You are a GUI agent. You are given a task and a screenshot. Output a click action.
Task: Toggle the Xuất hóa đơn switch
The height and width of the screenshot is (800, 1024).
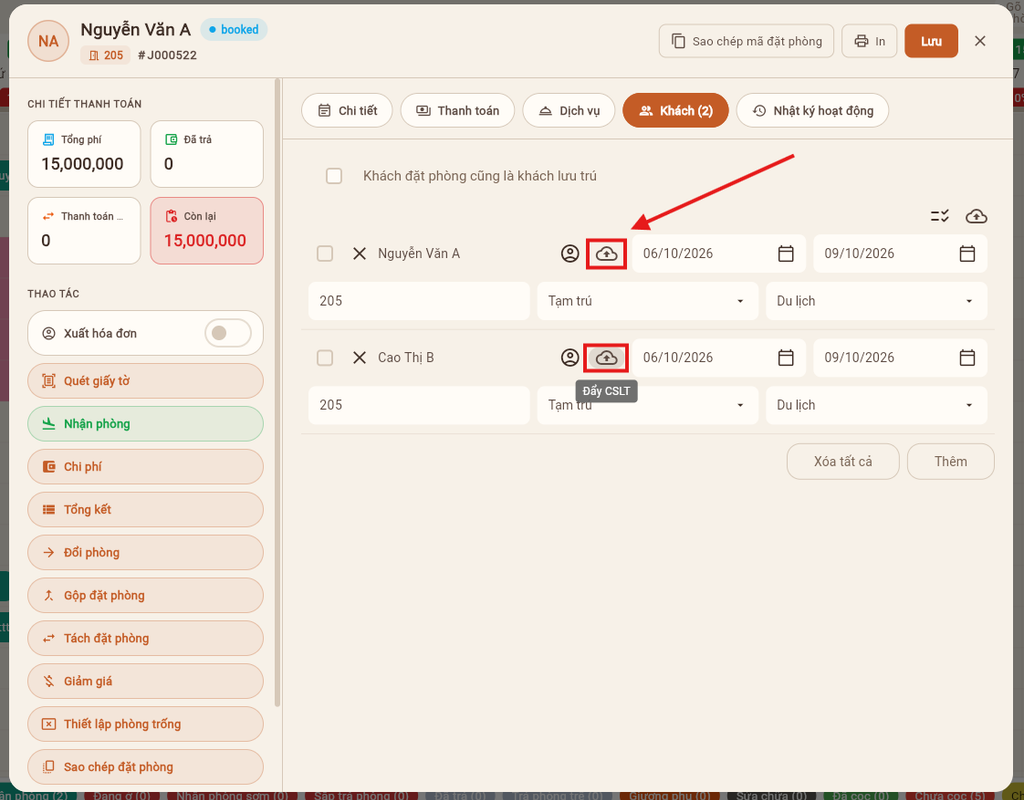pyautogui.click(x=227, y=333)
